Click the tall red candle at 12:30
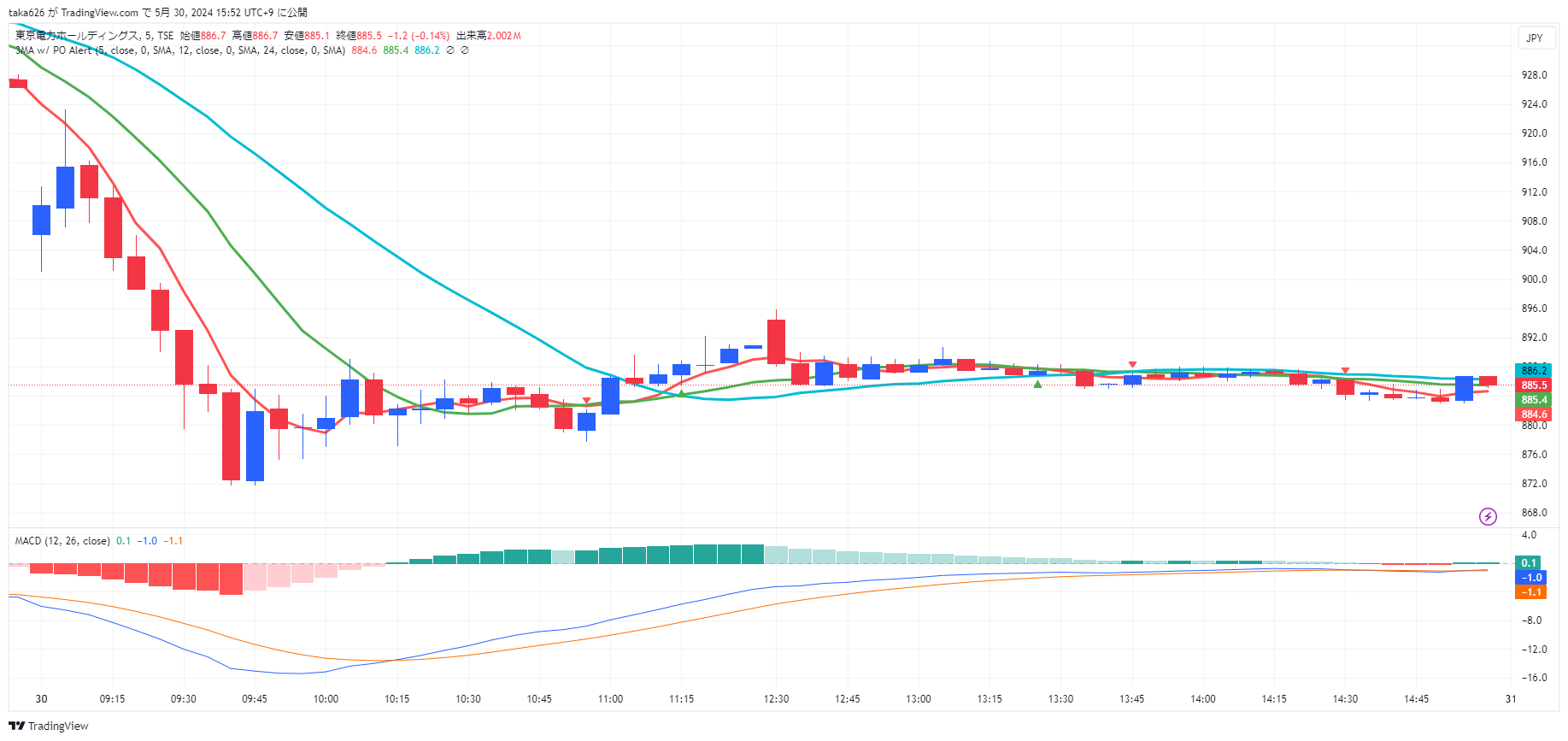This screenshot has height=741, width=1568. tap(776, 341)
